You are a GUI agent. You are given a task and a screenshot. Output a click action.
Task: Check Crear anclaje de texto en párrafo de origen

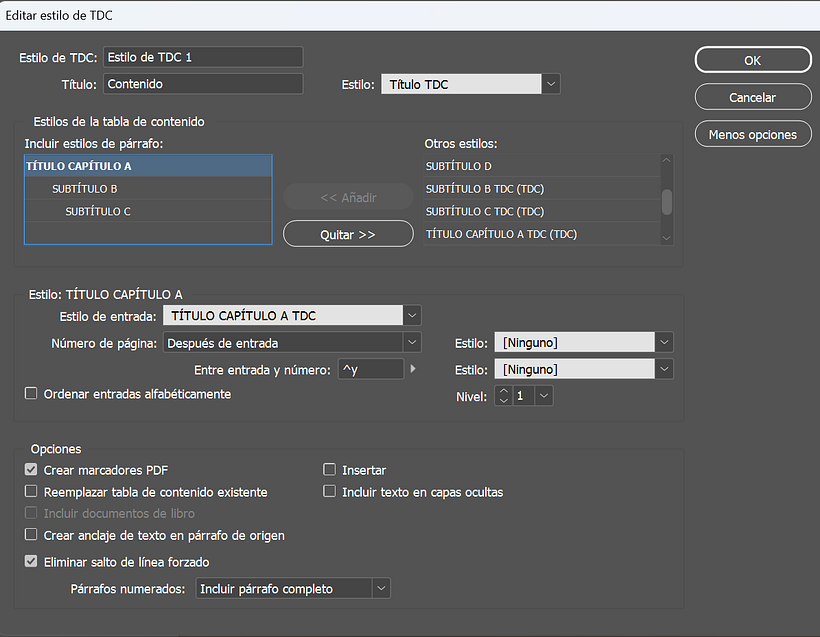click(31, 534)
